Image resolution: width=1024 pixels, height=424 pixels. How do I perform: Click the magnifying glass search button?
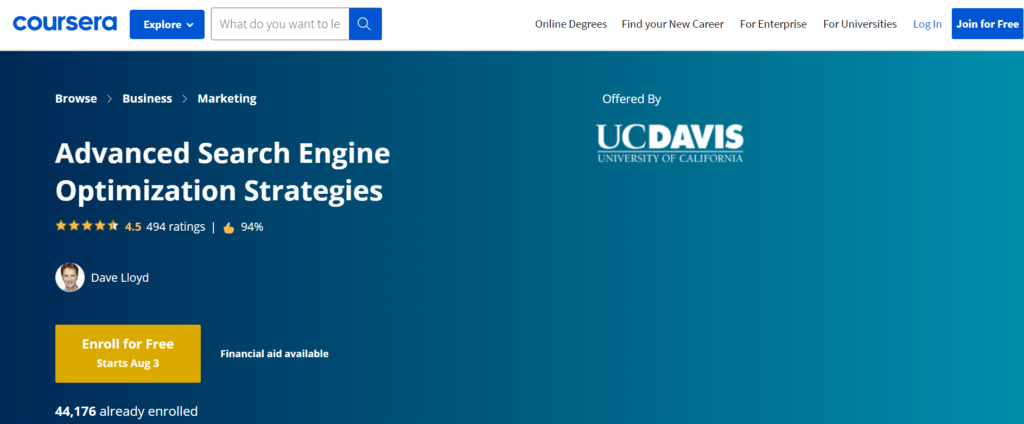pyautogui.click(x=365, y=24)
